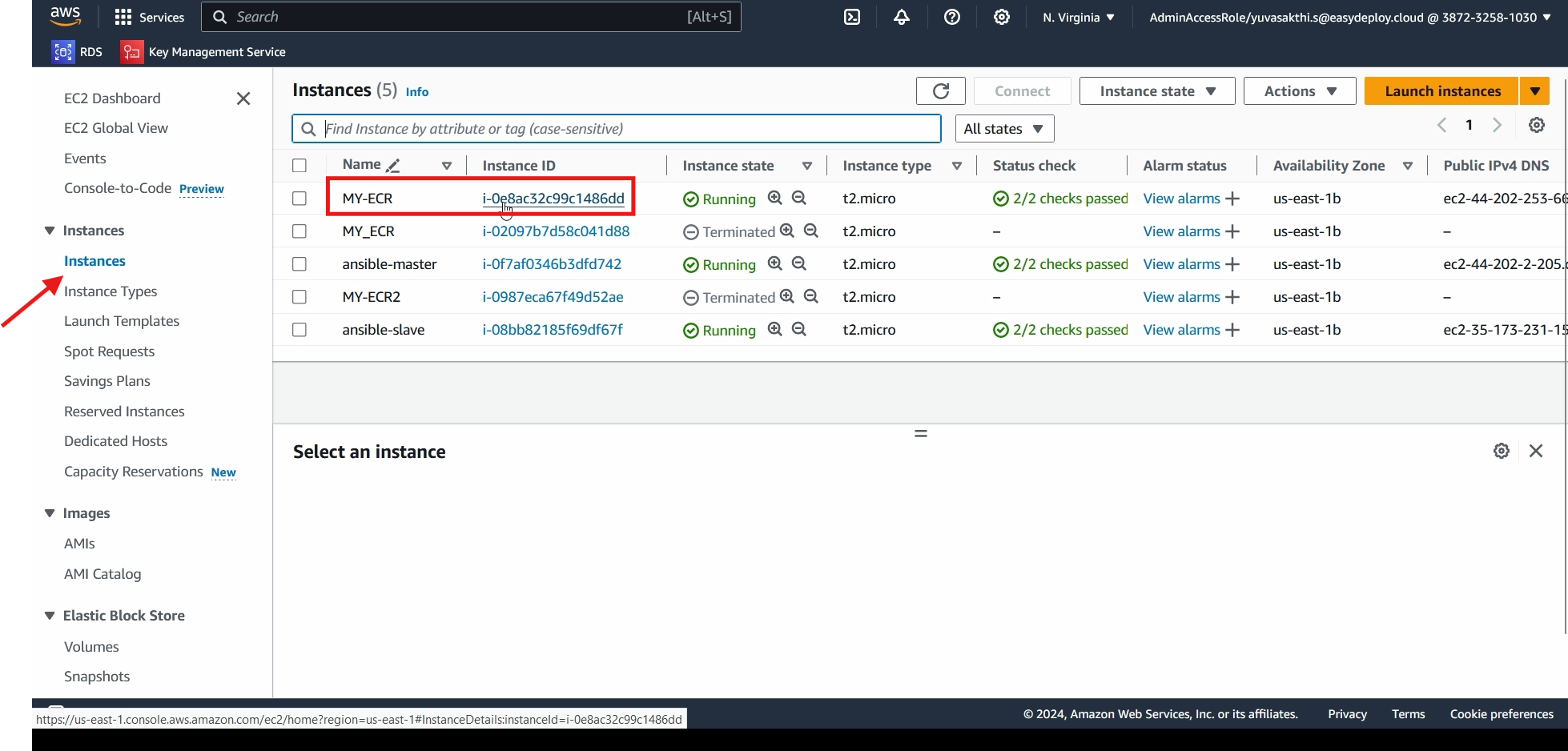The height and width of the screenshot is (751, 1568).
Task: Click View alarms for MY-ECR2
Action: click(x=1181, y=297)
